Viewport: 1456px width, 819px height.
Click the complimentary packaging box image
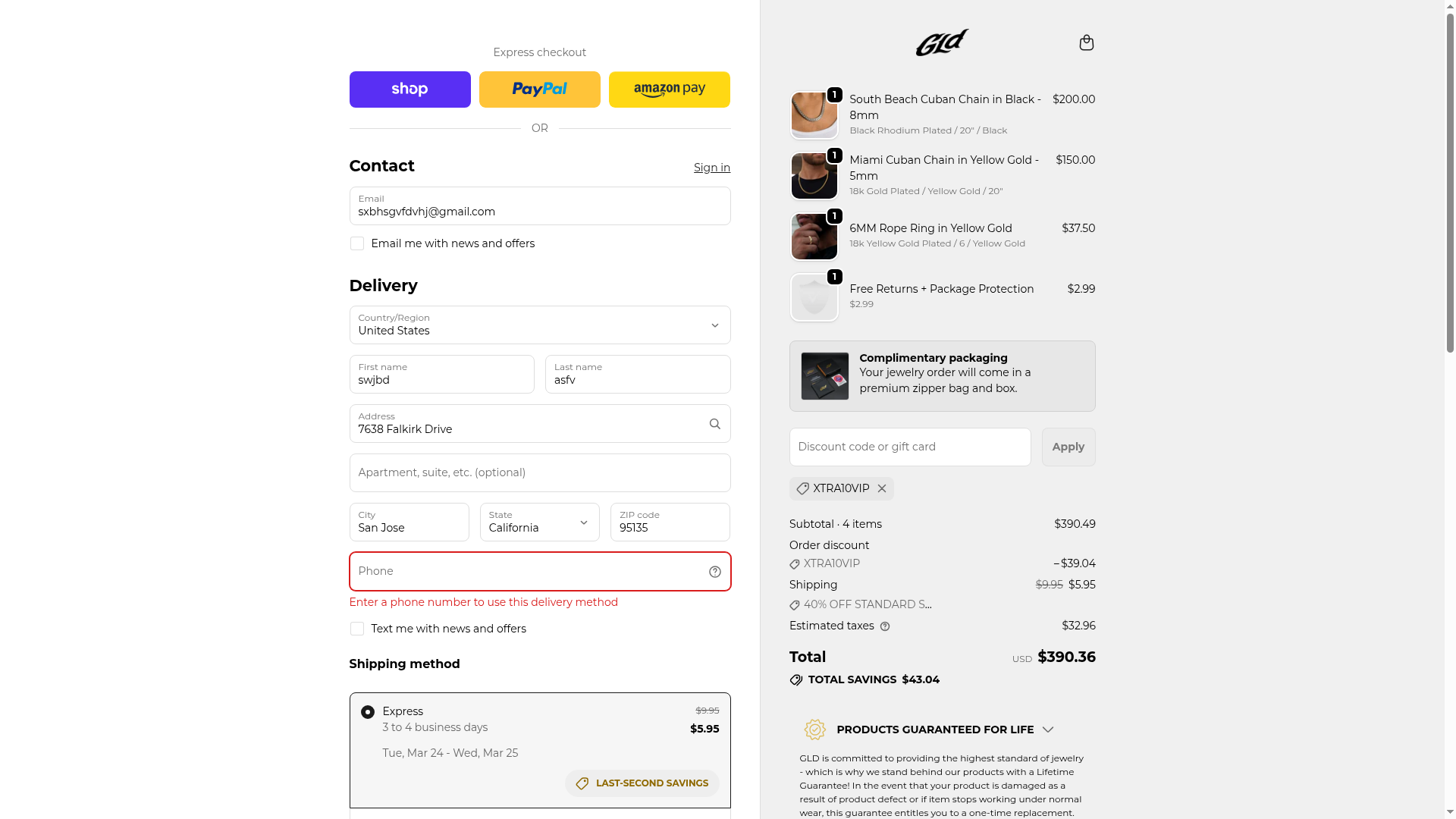click(824, 376)
